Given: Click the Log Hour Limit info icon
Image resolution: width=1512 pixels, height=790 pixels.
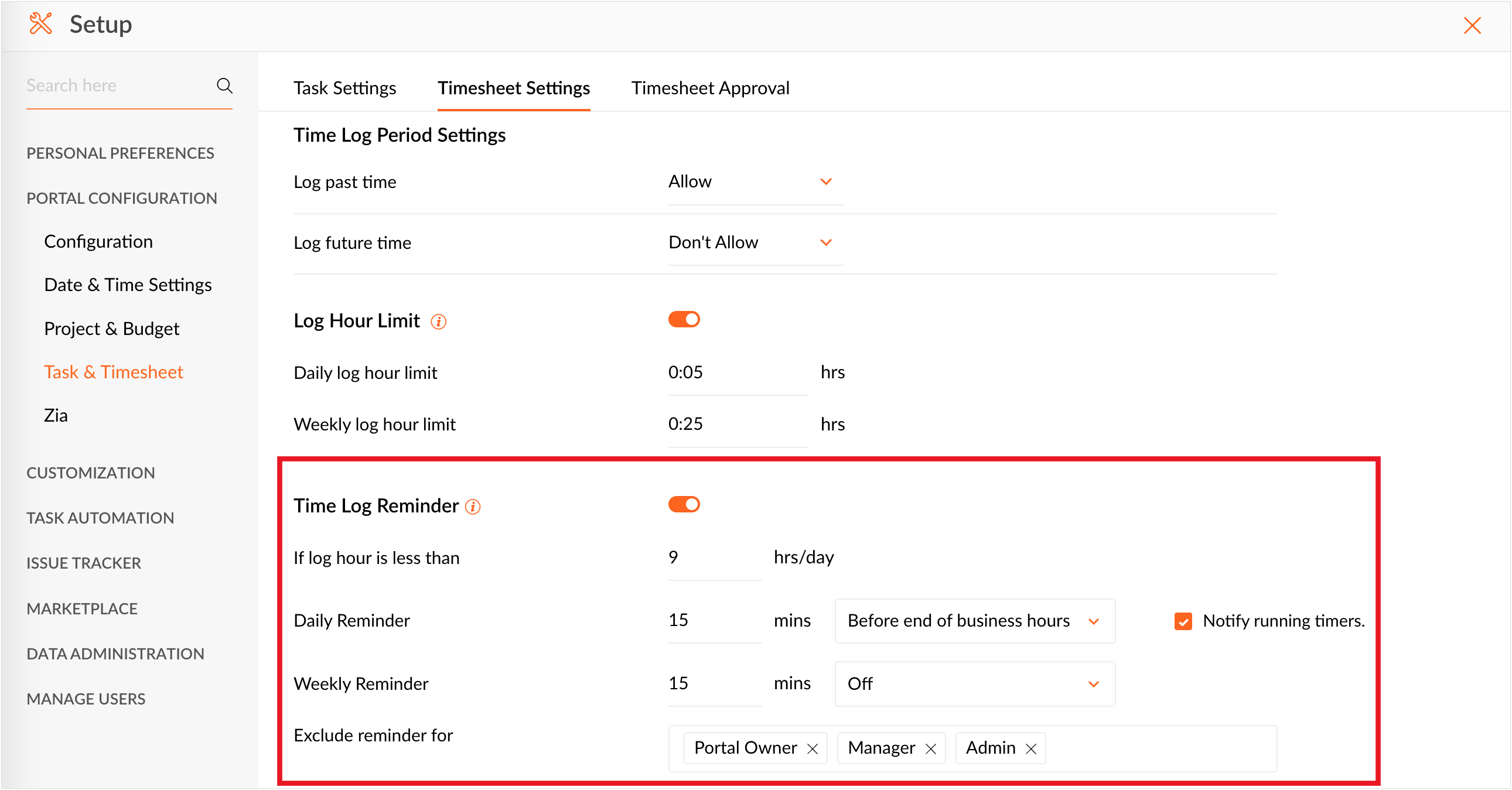Looking at the screenshot, I should click(438, 322).
